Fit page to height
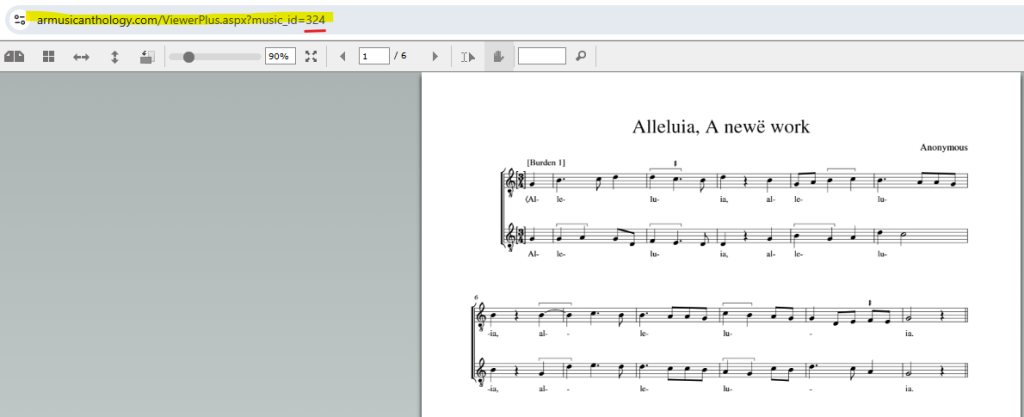1024x417 pixels. pyautogui.click(x=114, y=57)
